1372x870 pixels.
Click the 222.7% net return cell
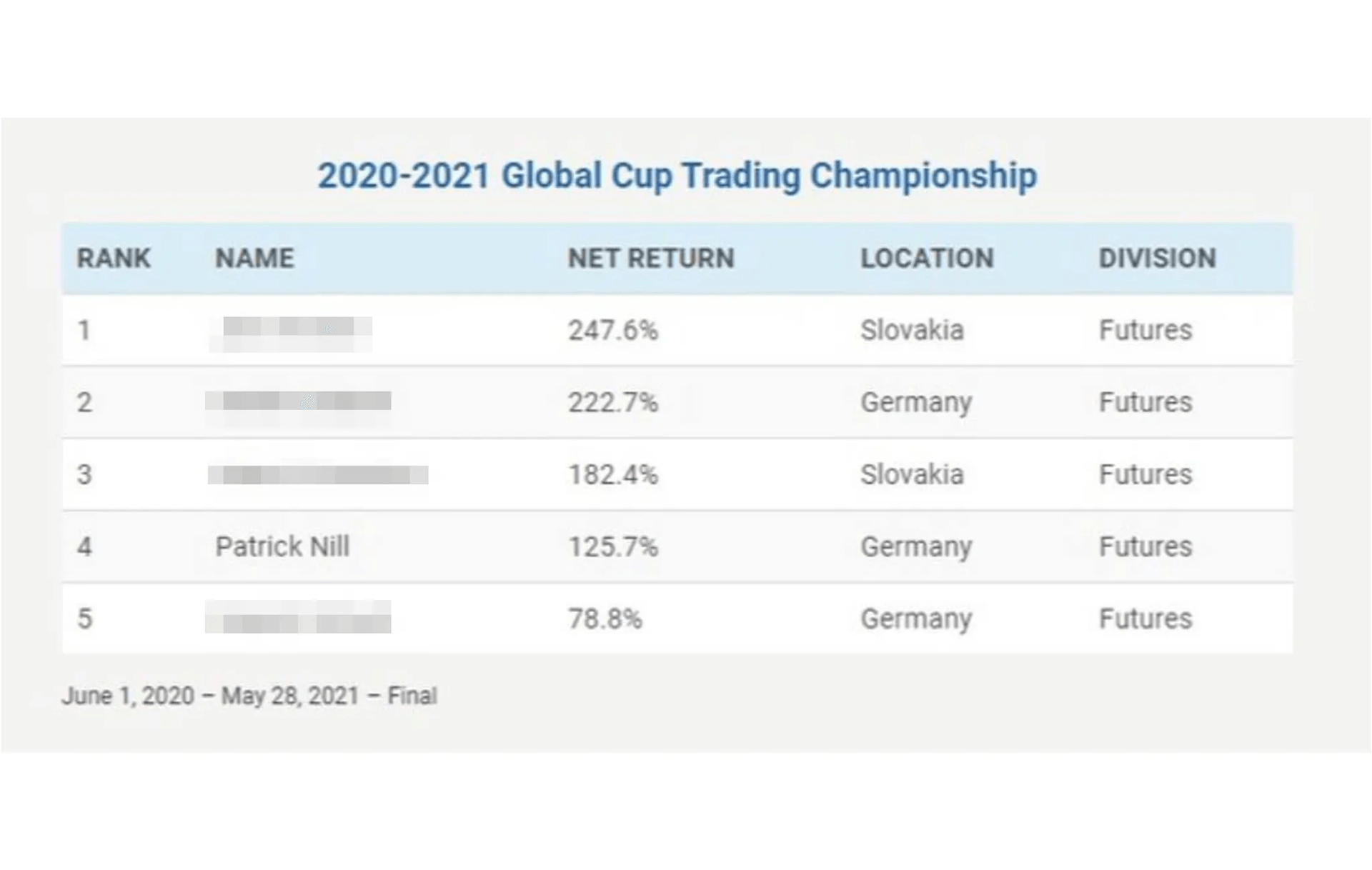(x=612, y=403)
